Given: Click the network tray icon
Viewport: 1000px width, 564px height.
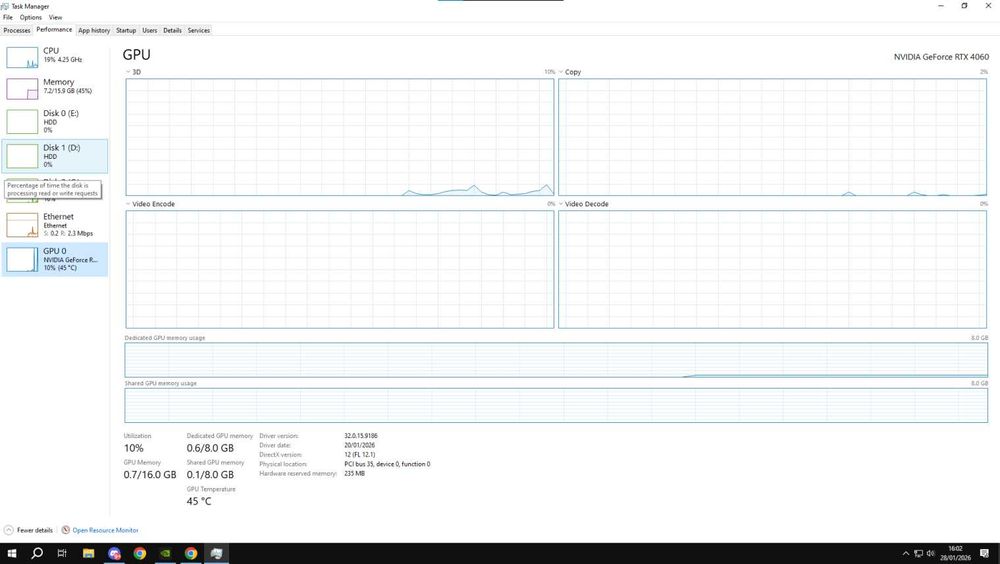Looking at the screenshot, I should [918, 553].
